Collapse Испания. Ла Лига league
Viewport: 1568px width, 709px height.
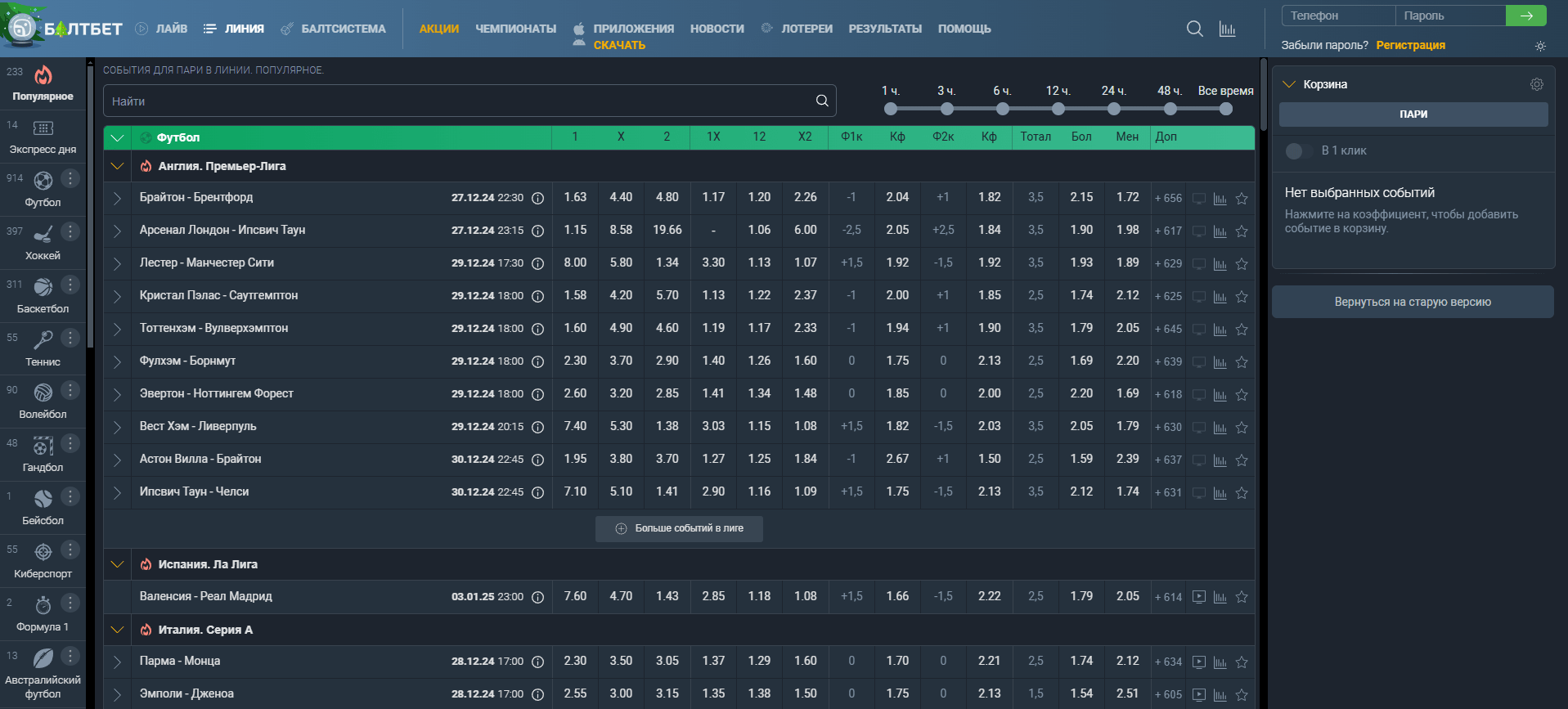(117, 564)
